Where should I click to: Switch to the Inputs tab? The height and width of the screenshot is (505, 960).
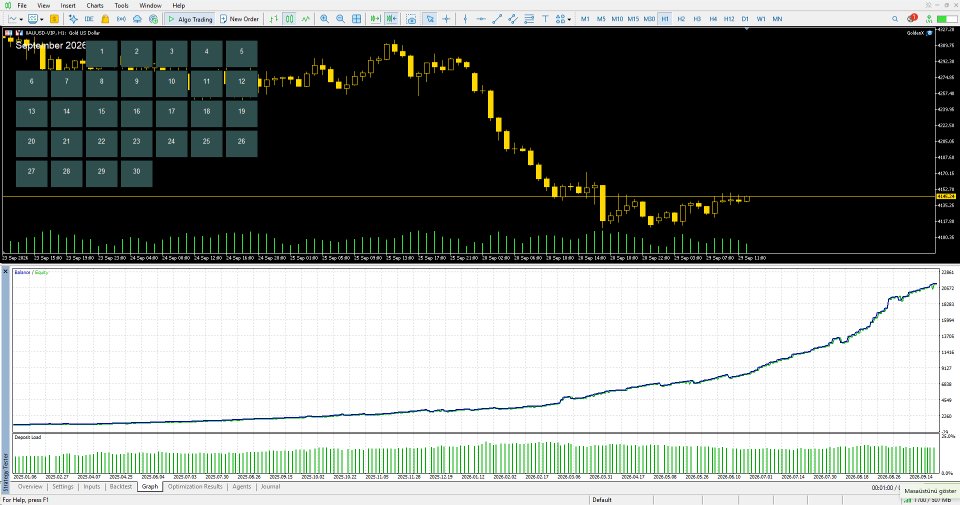tap(92, 487)
